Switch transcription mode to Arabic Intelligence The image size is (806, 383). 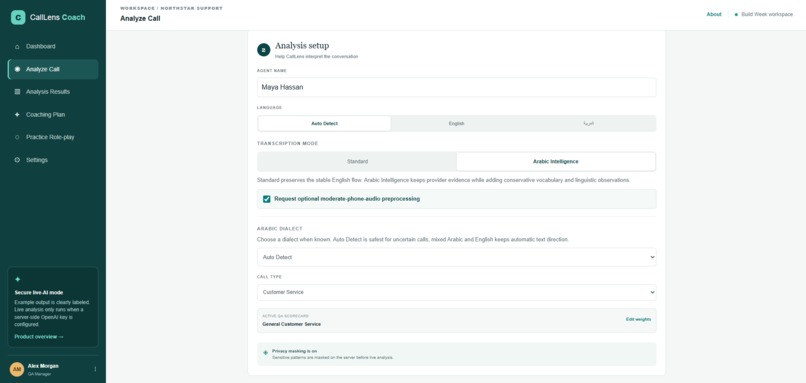(x=556, y=161)
